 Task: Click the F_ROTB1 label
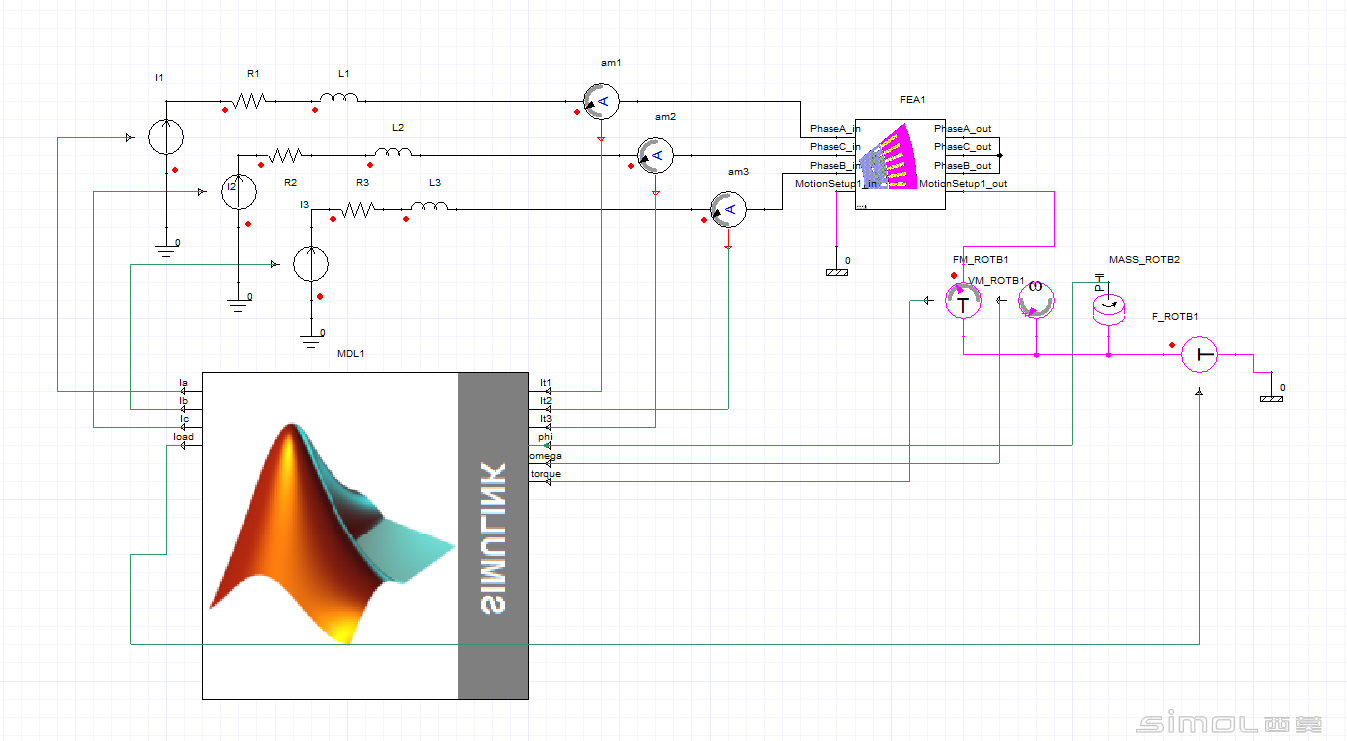[1175, 317]
